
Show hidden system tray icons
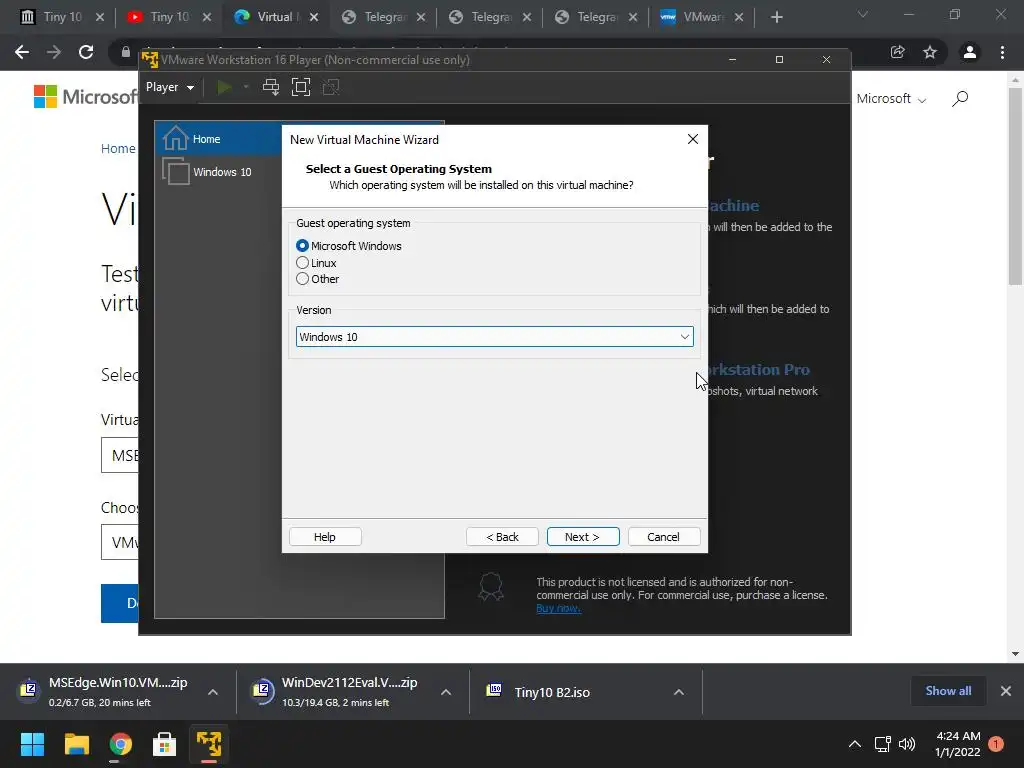pos(854,744)
